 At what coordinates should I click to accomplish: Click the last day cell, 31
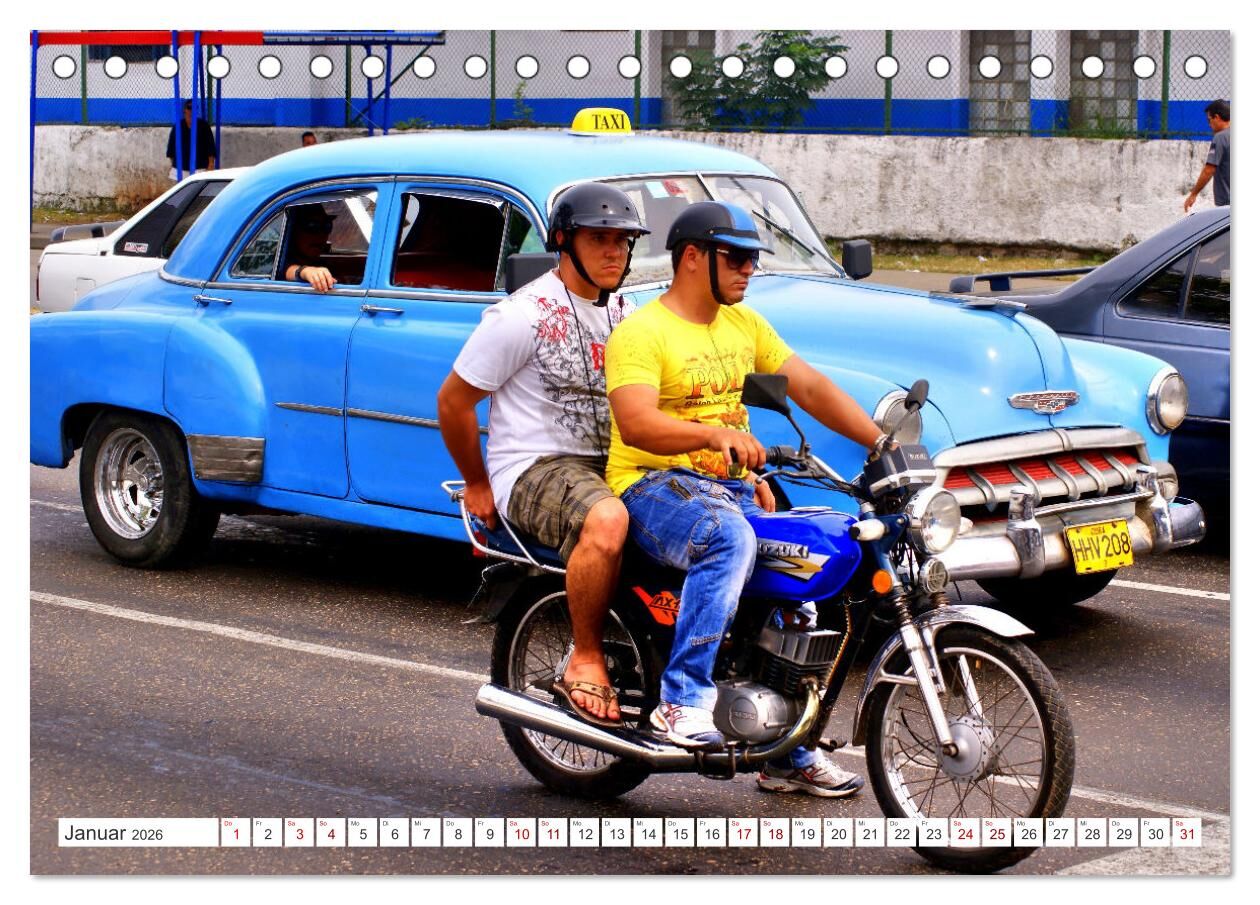click(x=1186, y=833)
